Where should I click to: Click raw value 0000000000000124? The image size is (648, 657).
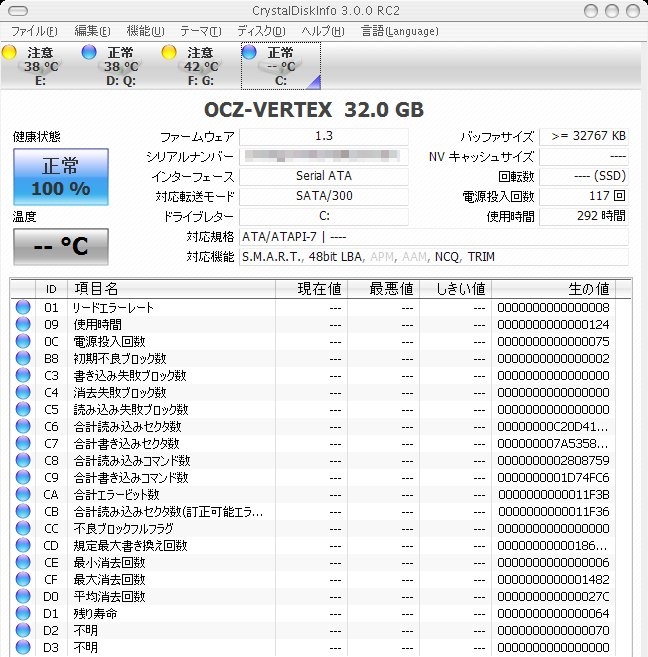point(553,325)
